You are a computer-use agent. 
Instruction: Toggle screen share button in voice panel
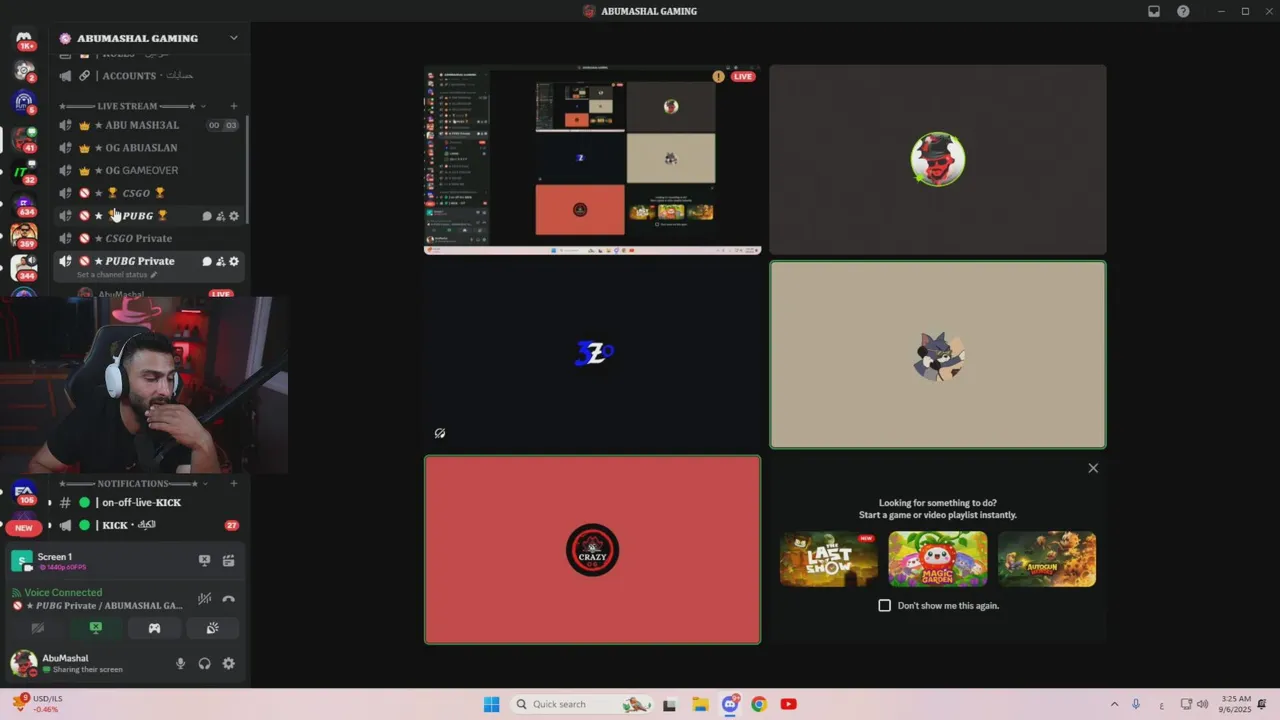[96, 628]
